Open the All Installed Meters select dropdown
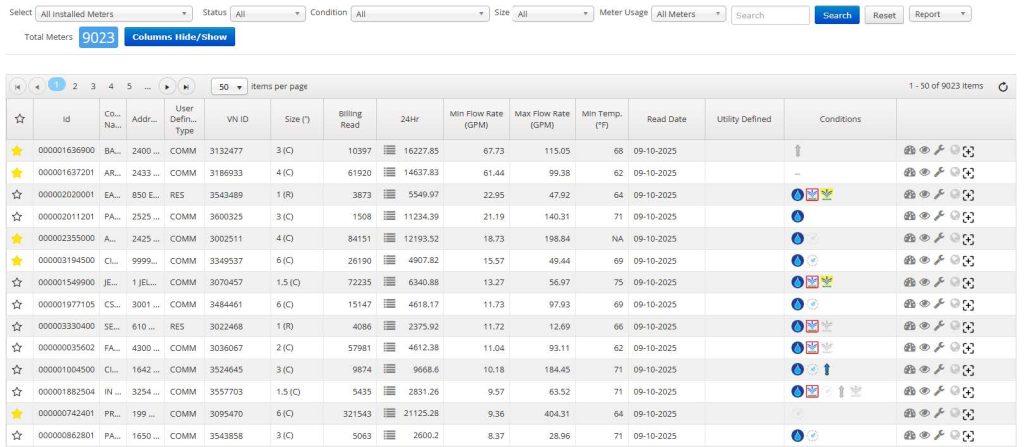1024x447 pixels. (114, 14)
